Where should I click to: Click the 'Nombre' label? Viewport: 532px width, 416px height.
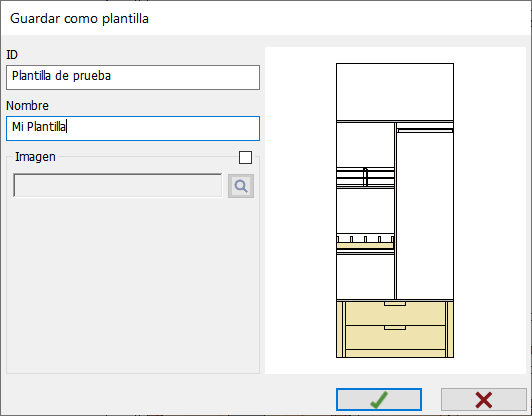coord(27,106)
